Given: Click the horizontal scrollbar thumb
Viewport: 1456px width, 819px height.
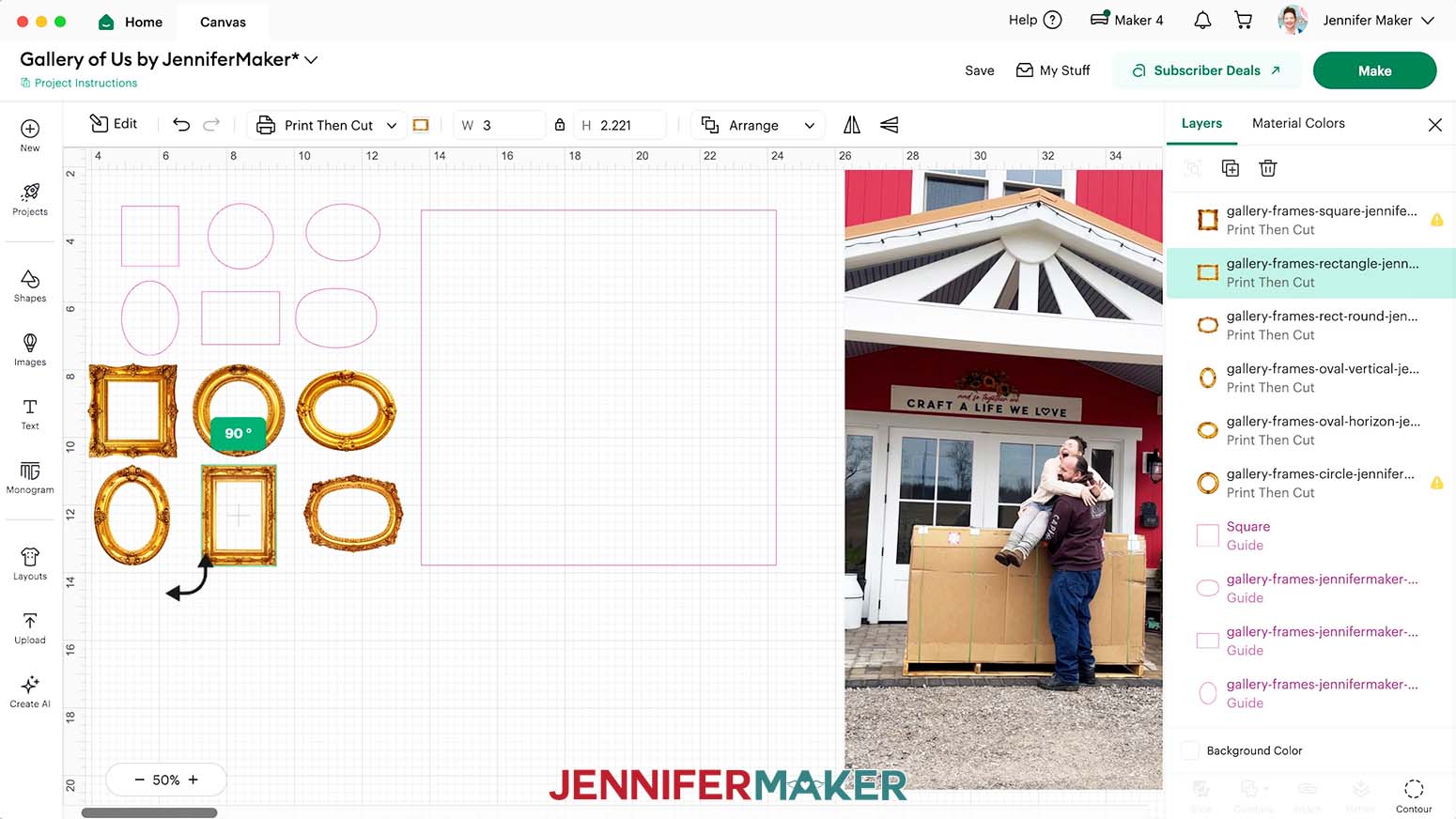Looking at the screenshot, I should [x=149, y=812].
